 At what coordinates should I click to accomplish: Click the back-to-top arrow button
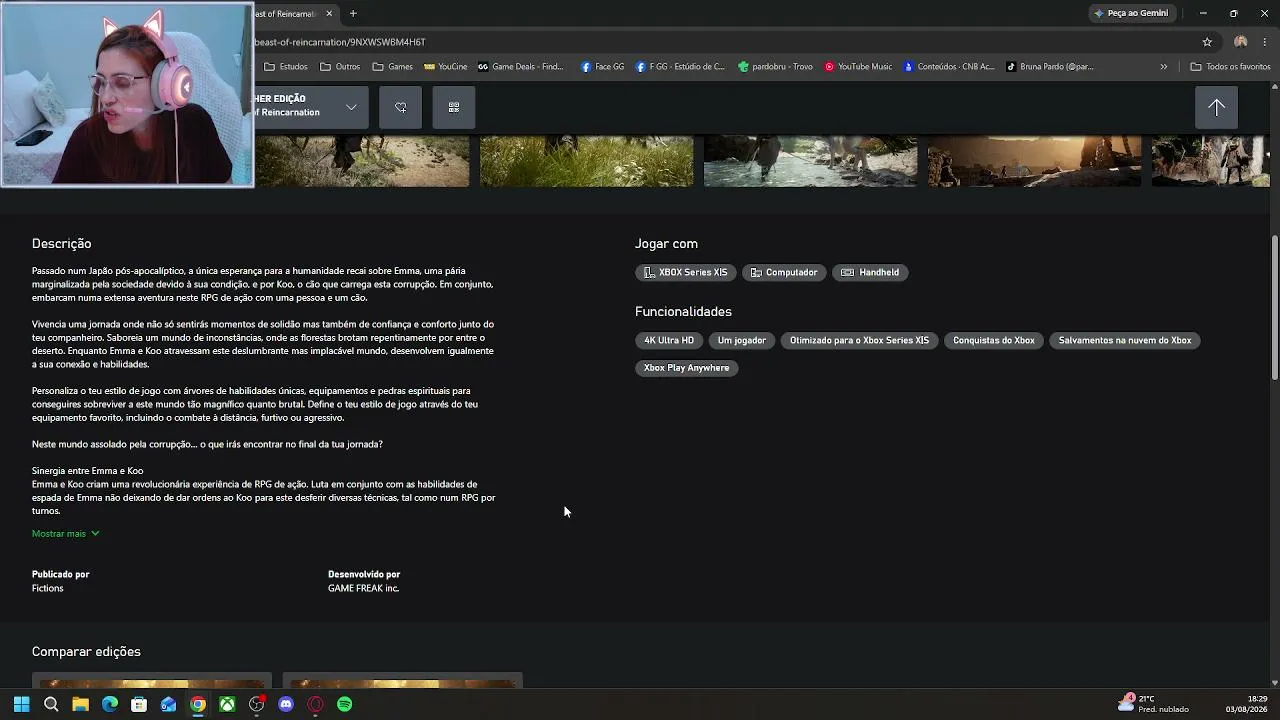coord(1216,108)
